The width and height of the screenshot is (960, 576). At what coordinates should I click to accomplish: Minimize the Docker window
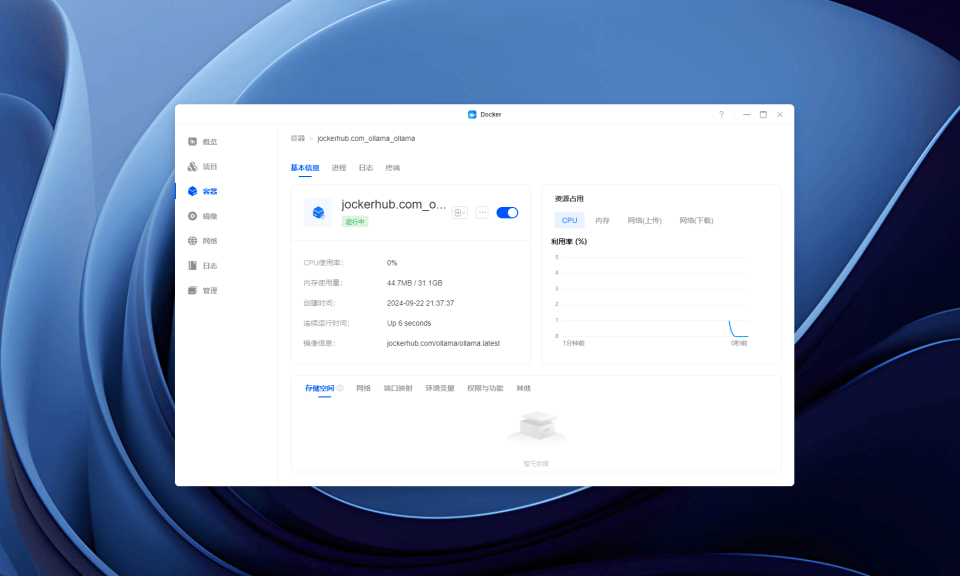[x=746, y=114]
